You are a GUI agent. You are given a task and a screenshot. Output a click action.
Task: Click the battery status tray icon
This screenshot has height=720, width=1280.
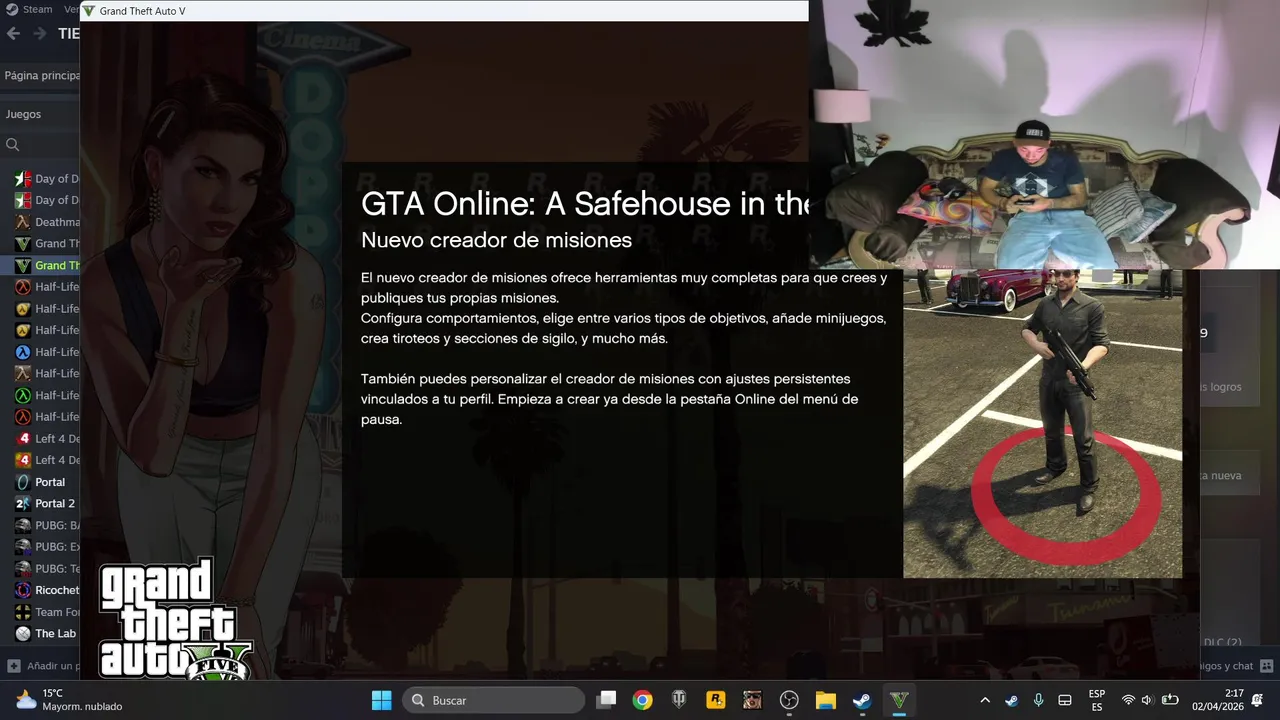tap(1169, 700)
